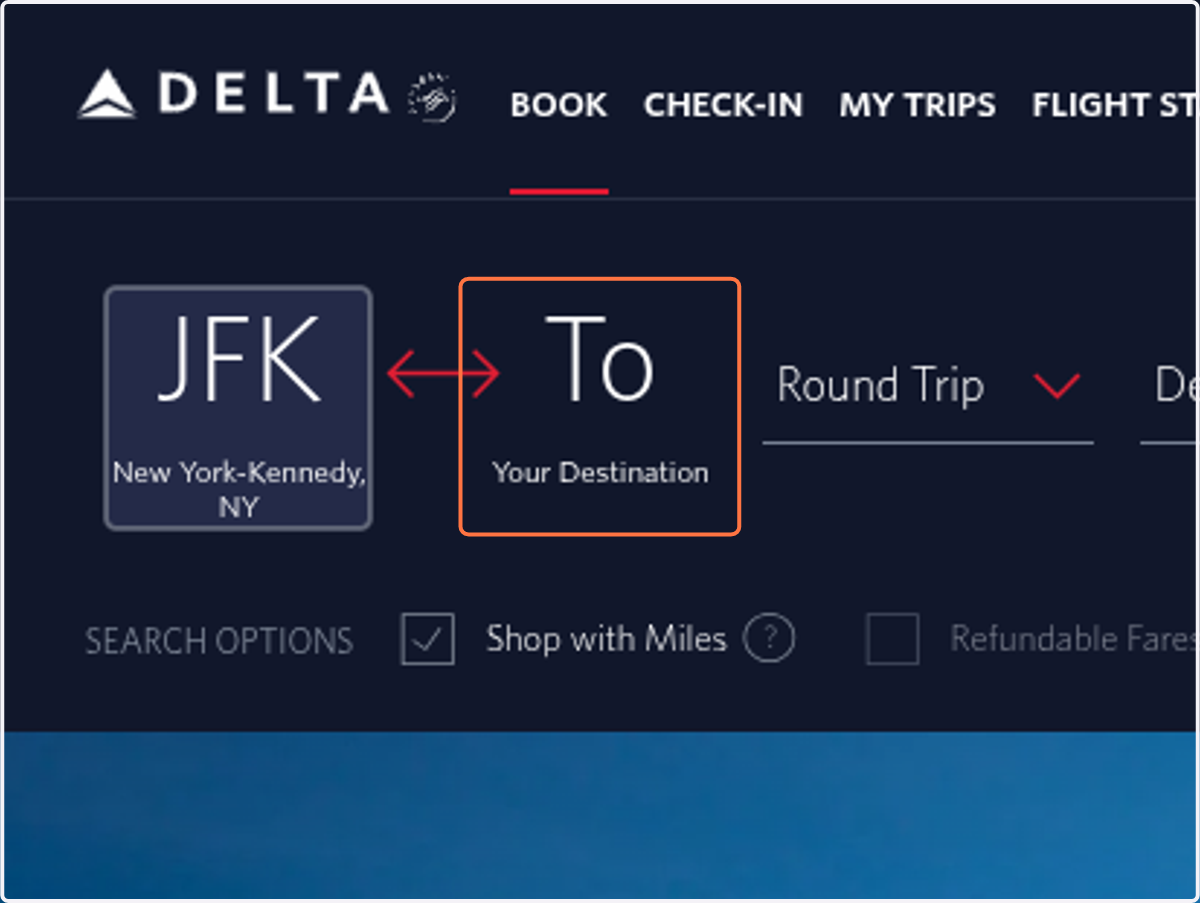
Task: Change the JFK New York-Kennedy origin airport
Action: [x=238, y=408]
